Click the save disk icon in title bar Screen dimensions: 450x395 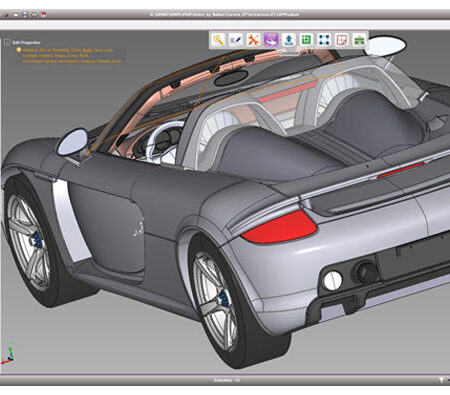[x=25, y=14]
